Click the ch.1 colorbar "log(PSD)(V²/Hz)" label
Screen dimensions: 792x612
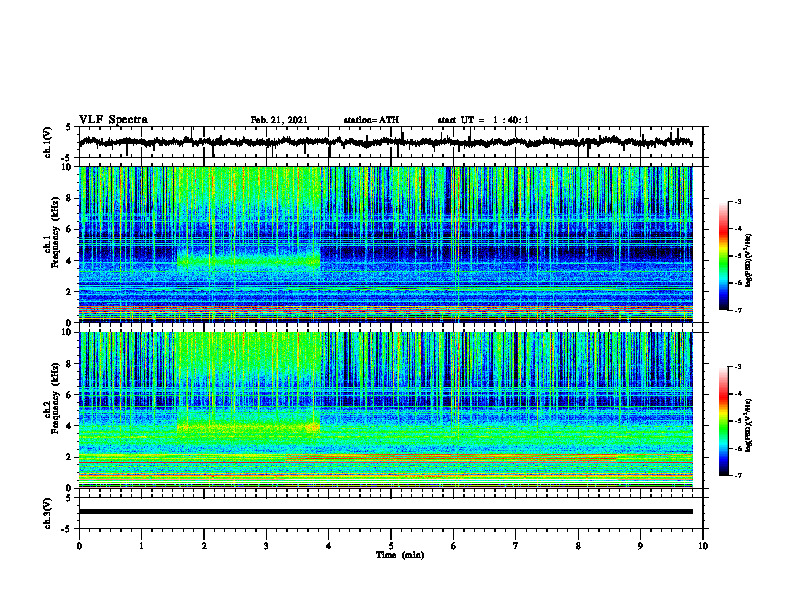[x=749, y=261]
